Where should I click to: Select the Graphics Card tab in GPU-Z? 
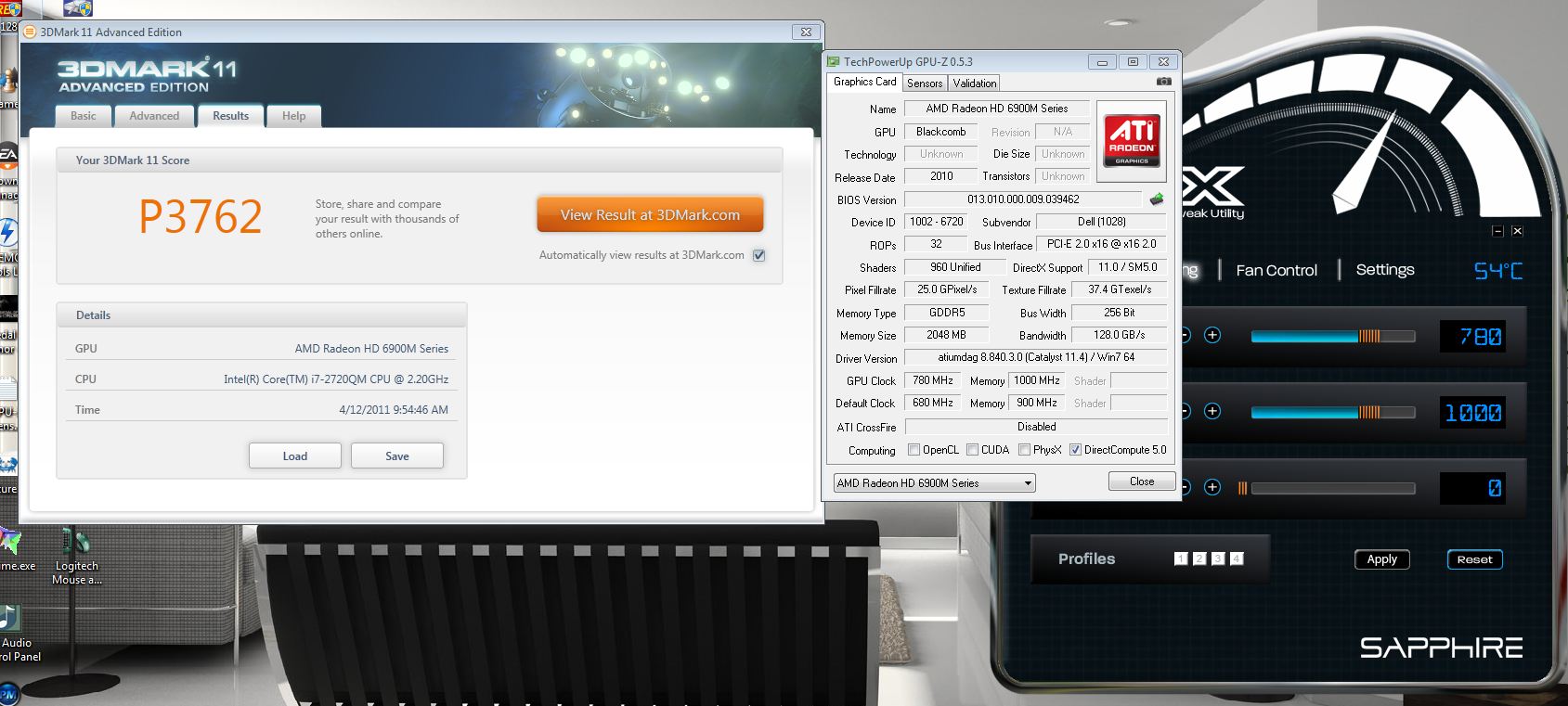coord(865,82)
